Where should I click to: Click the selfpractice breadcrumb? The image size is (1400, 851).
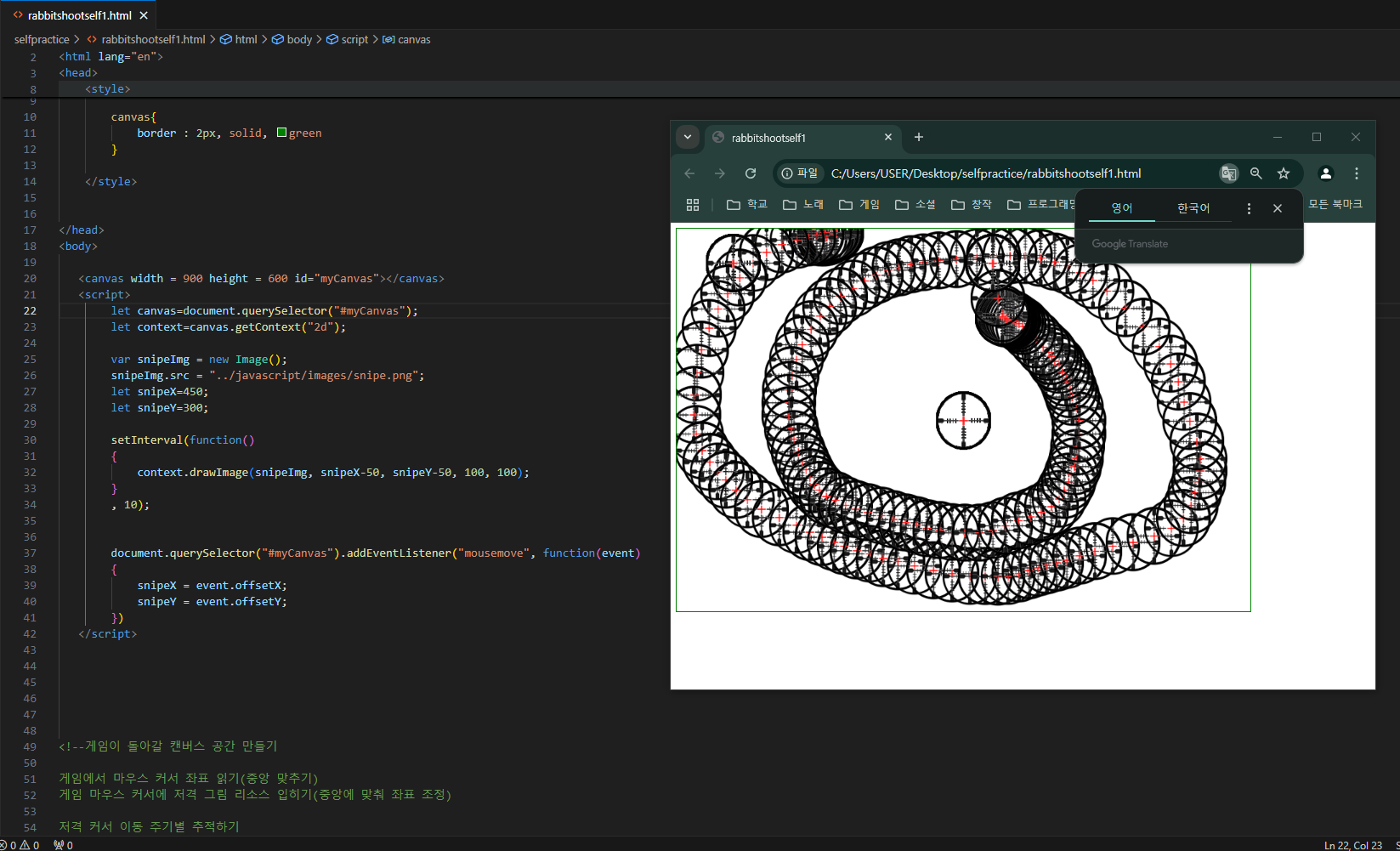[42, 39]
